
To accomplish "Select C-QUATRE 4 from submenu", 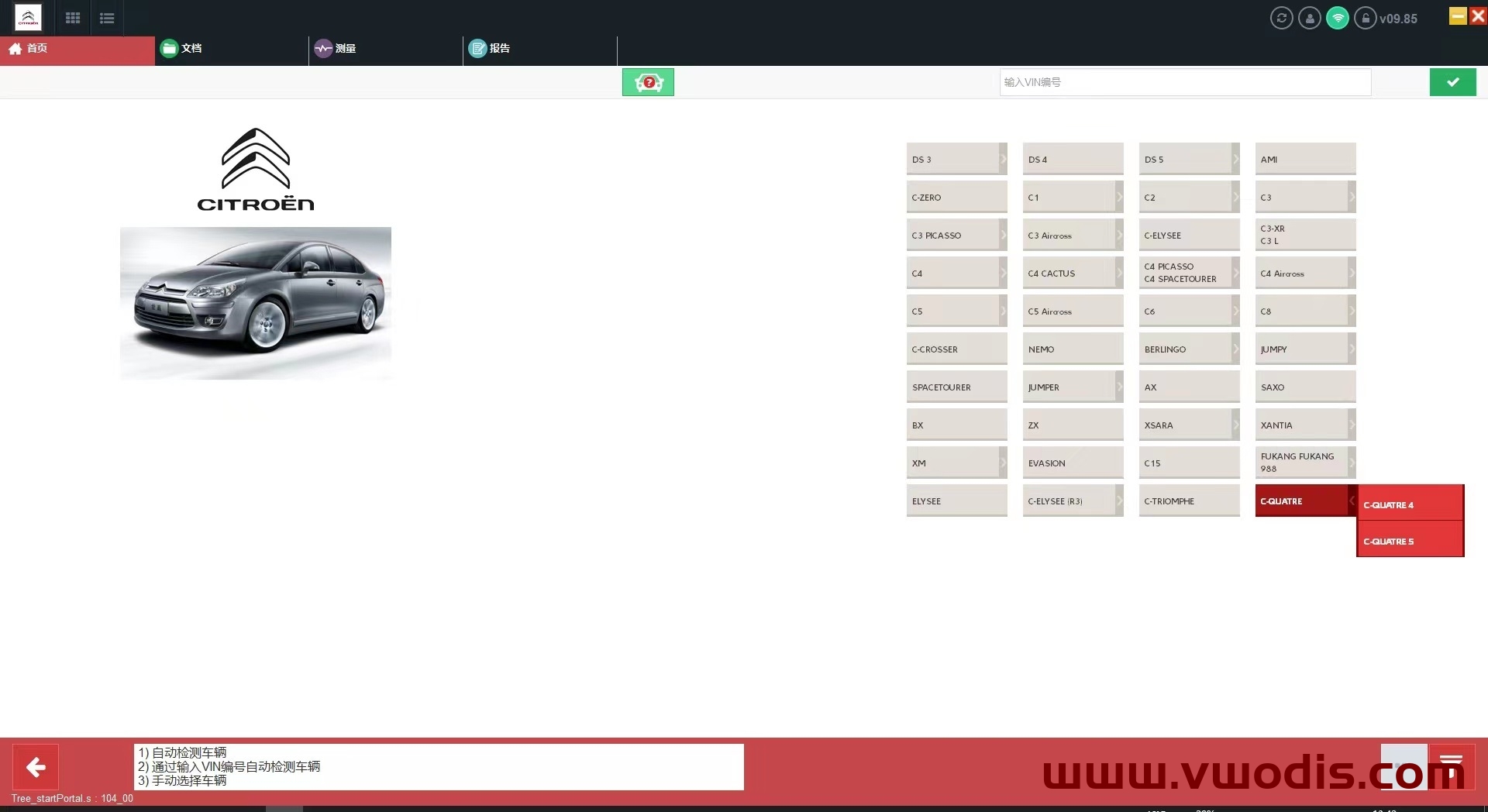I will click(1410, 504).
